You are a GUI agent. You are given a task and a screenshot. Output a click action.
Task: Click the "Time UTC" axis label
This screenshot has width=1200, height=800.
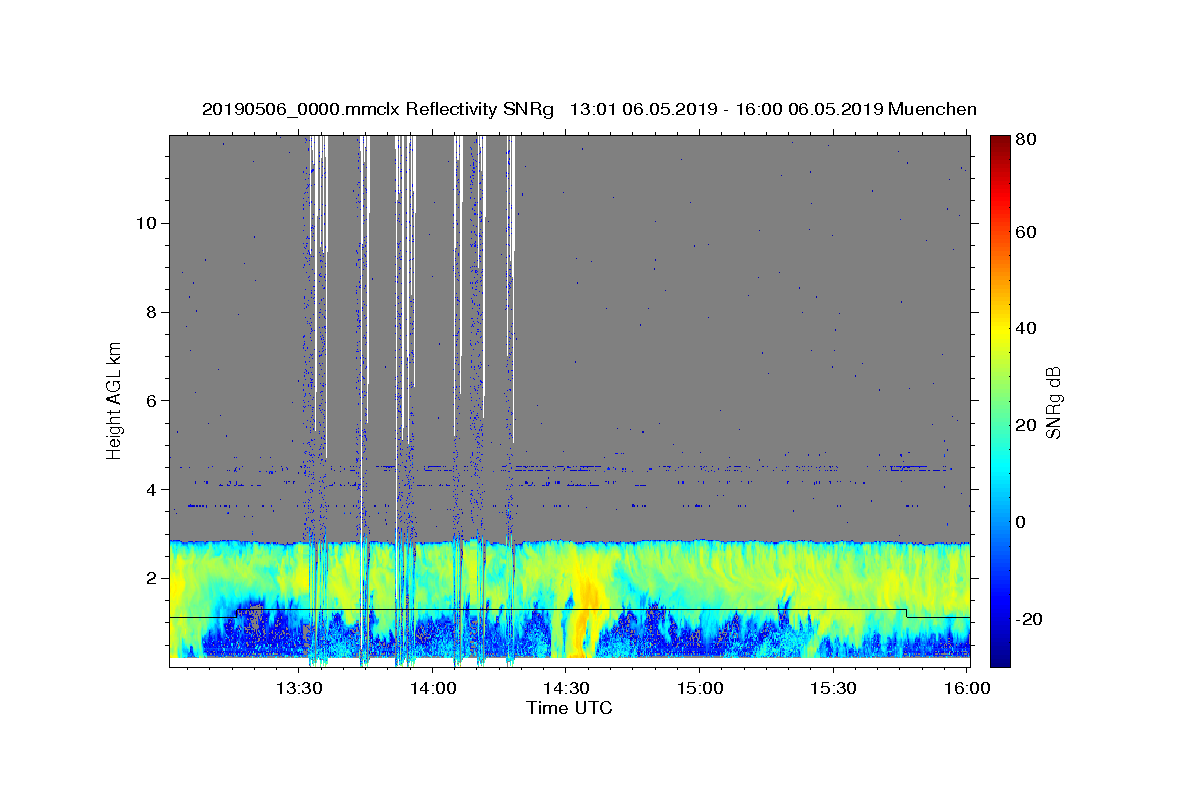[x=569, y=708]
